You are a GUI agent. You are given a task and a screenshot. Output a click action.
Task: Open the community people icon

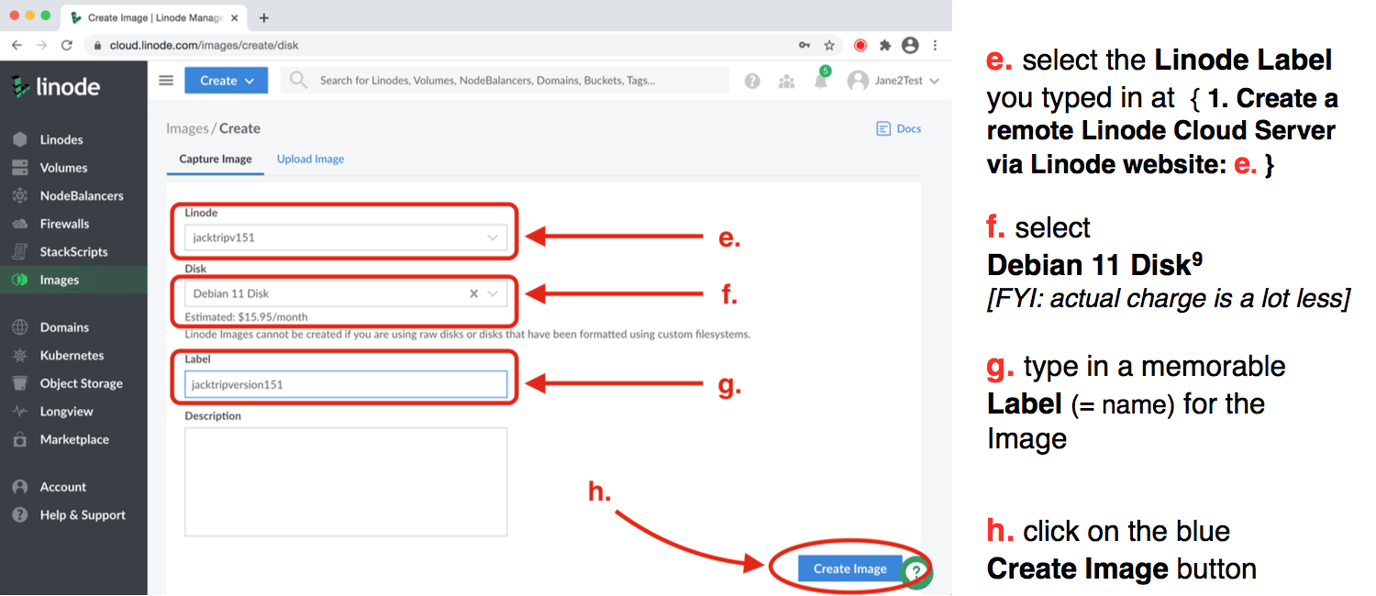pos(786,81)
